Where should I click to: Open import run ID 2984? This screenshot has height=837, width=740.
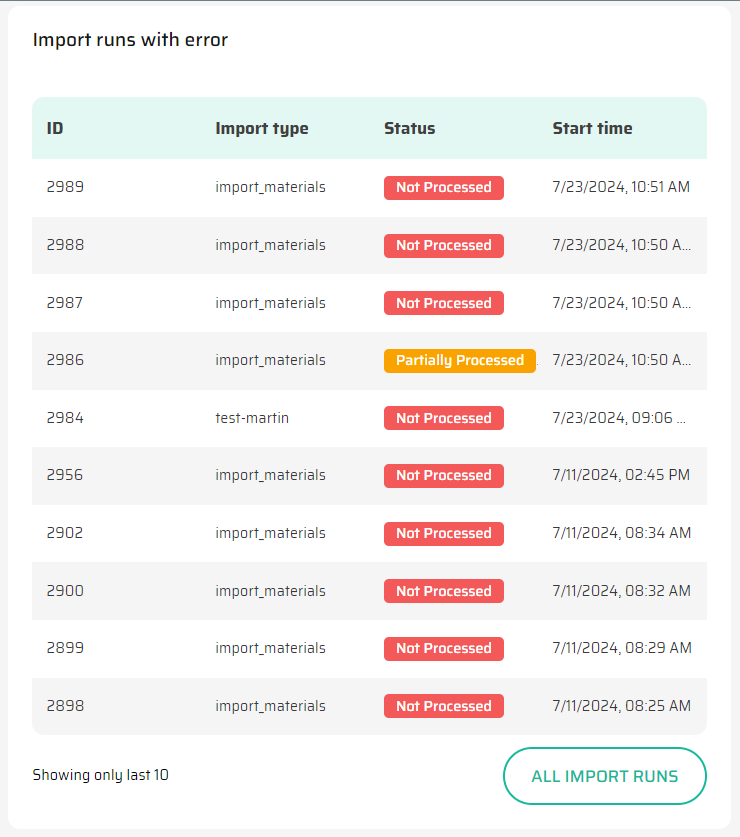click(65, 418)
